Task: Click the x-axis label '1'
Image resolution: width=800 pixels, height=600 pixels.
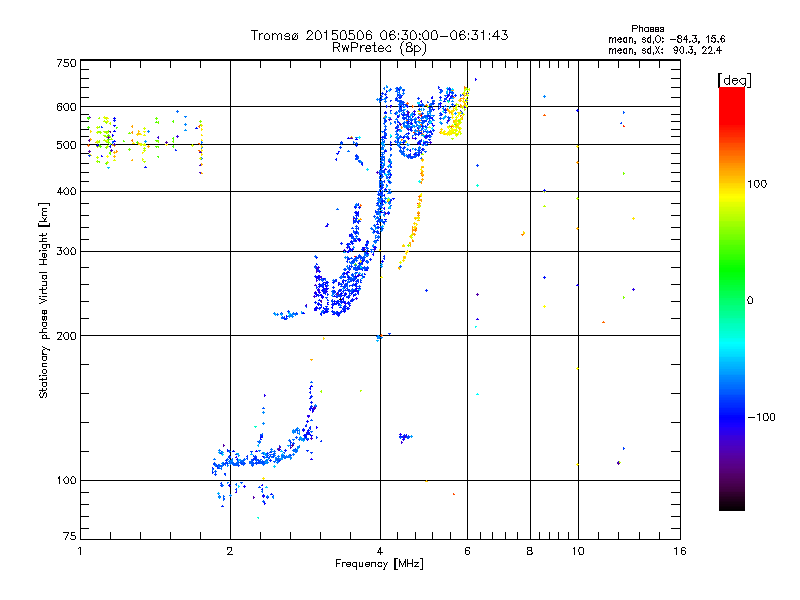Action: [x=80, y=551]
